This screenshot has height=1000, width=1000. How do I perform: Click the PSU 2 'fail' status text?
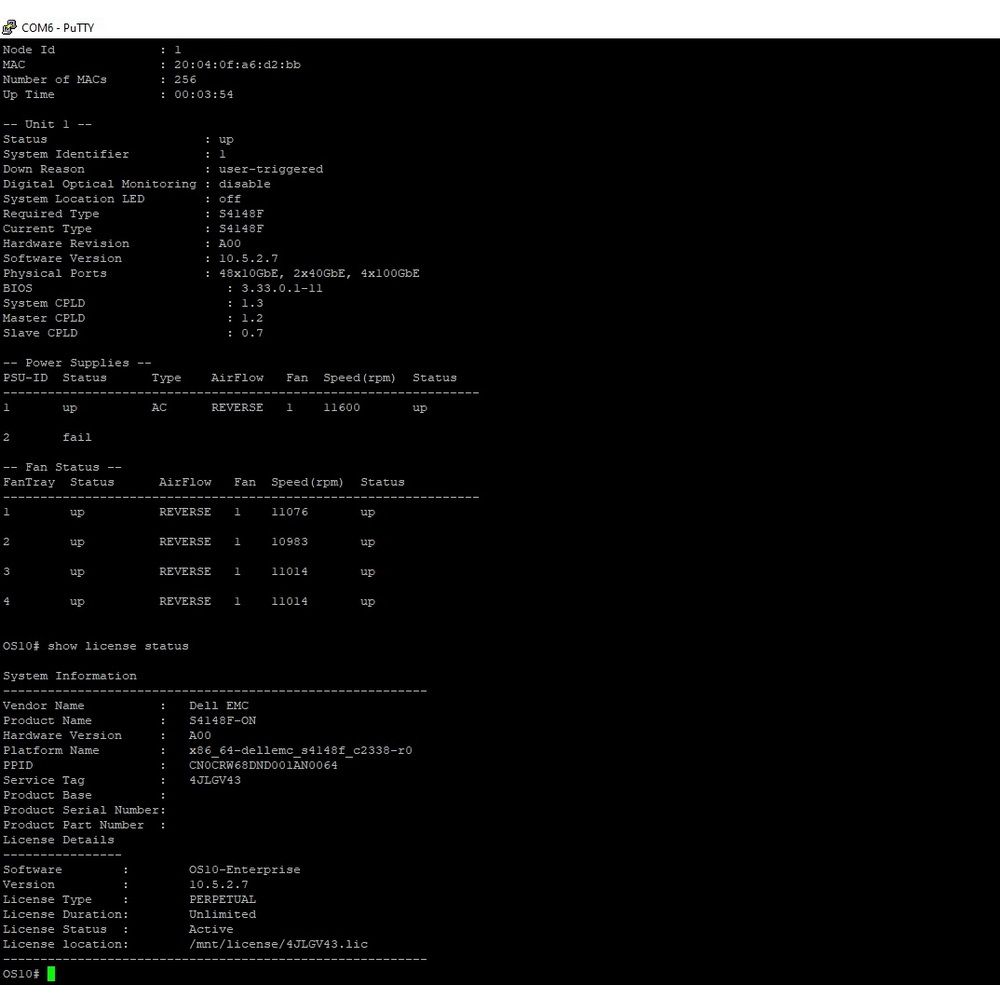point(77,437)
